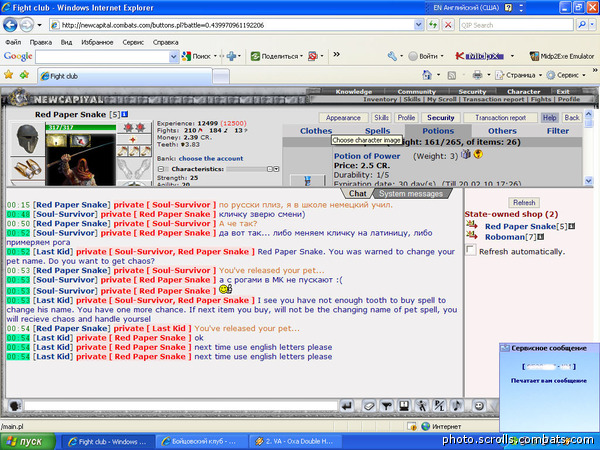The width and height of the screenshot is (600, 450).
Task: Click the character portrait image
Action: pos(81,160)
